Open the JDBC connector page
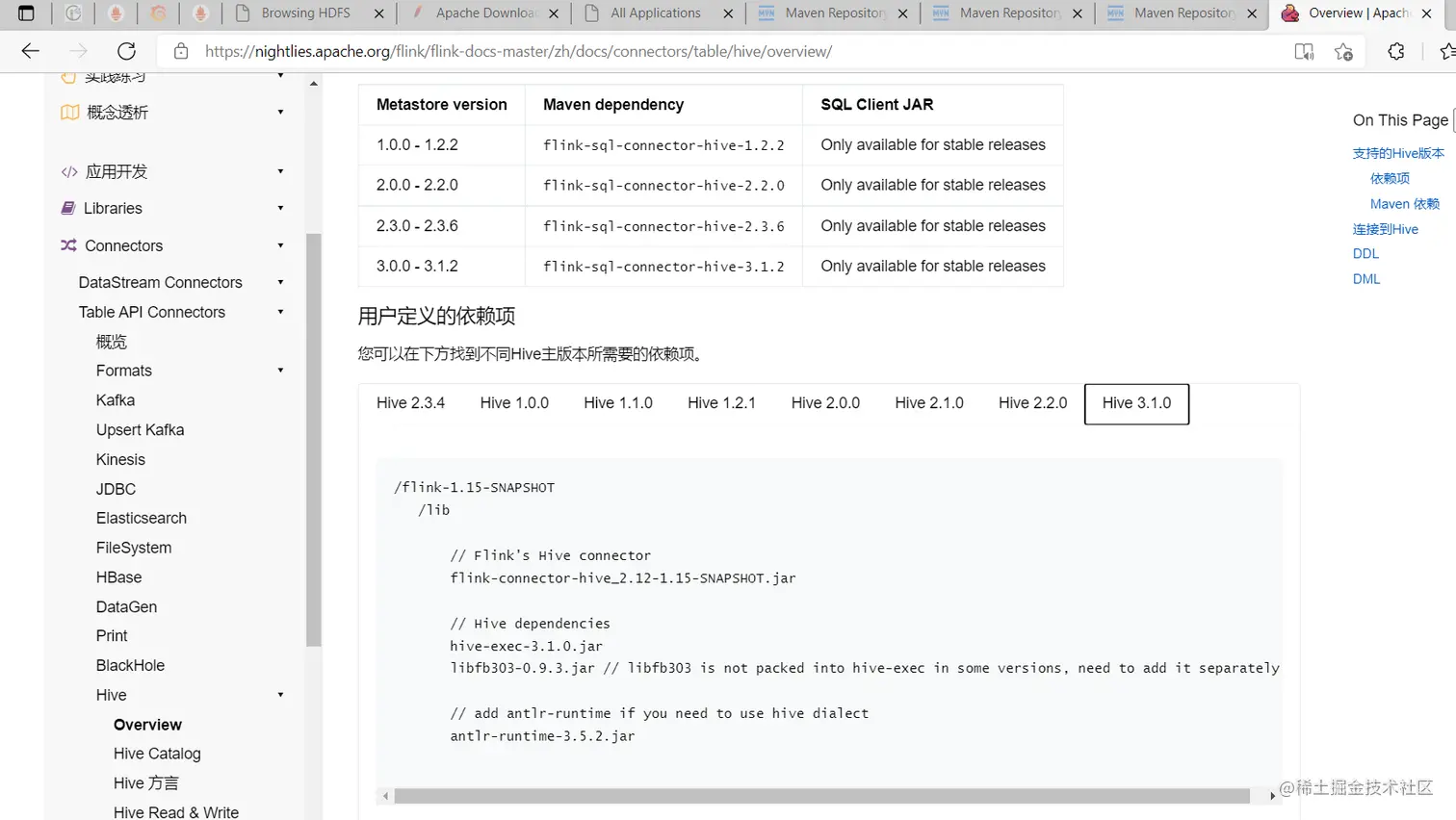 click(x=116, y=489)
